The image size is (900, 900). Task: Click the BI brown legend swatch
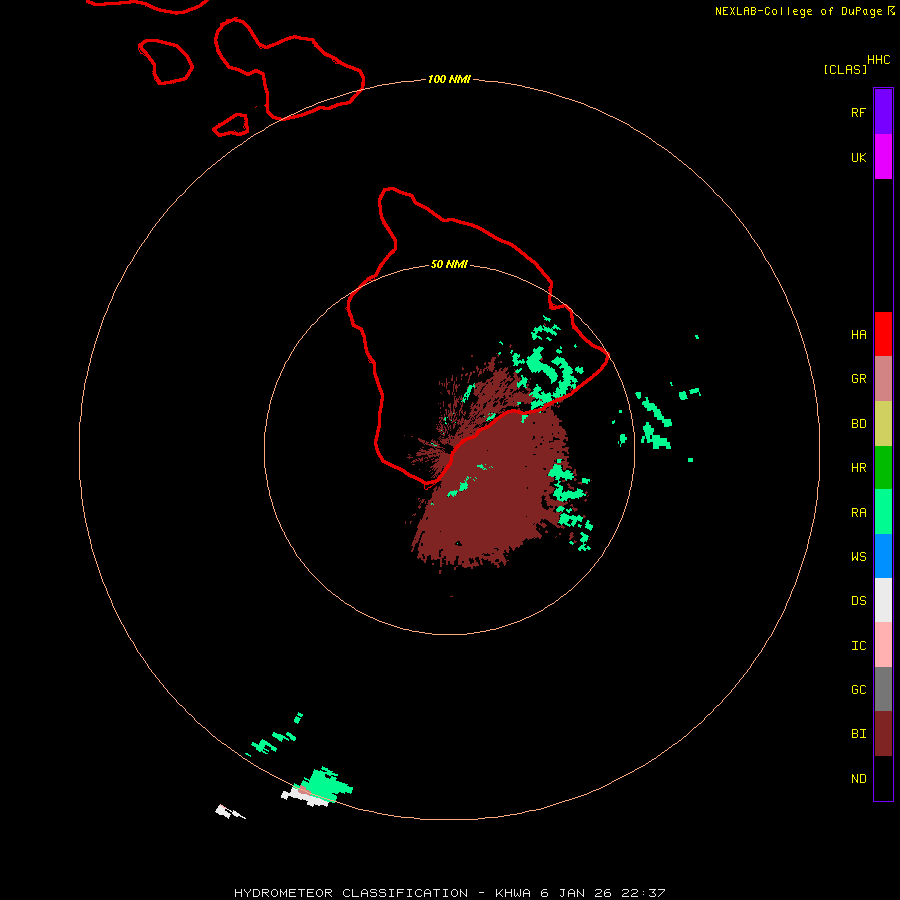[x=883, y=734]
